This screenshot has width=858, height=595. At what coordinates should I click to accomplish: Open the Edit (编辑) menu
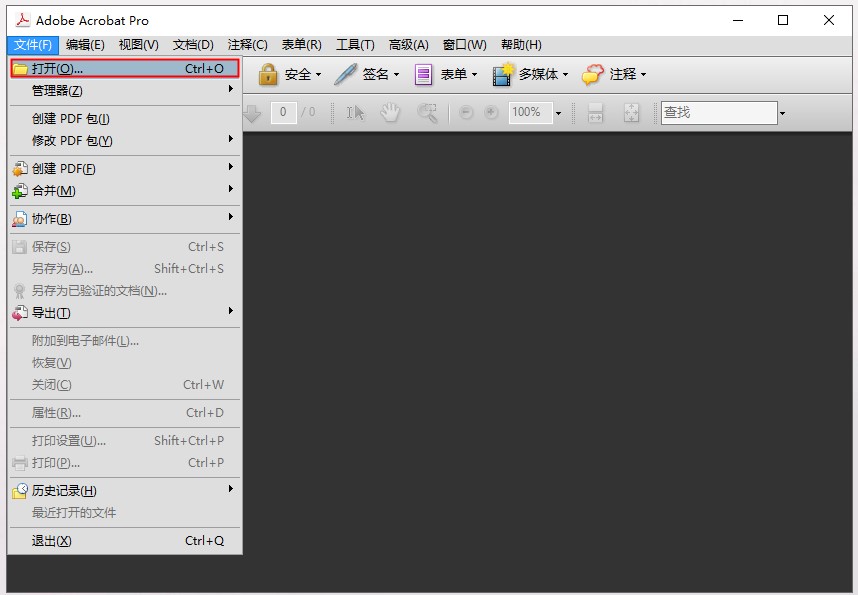point(85,44)
